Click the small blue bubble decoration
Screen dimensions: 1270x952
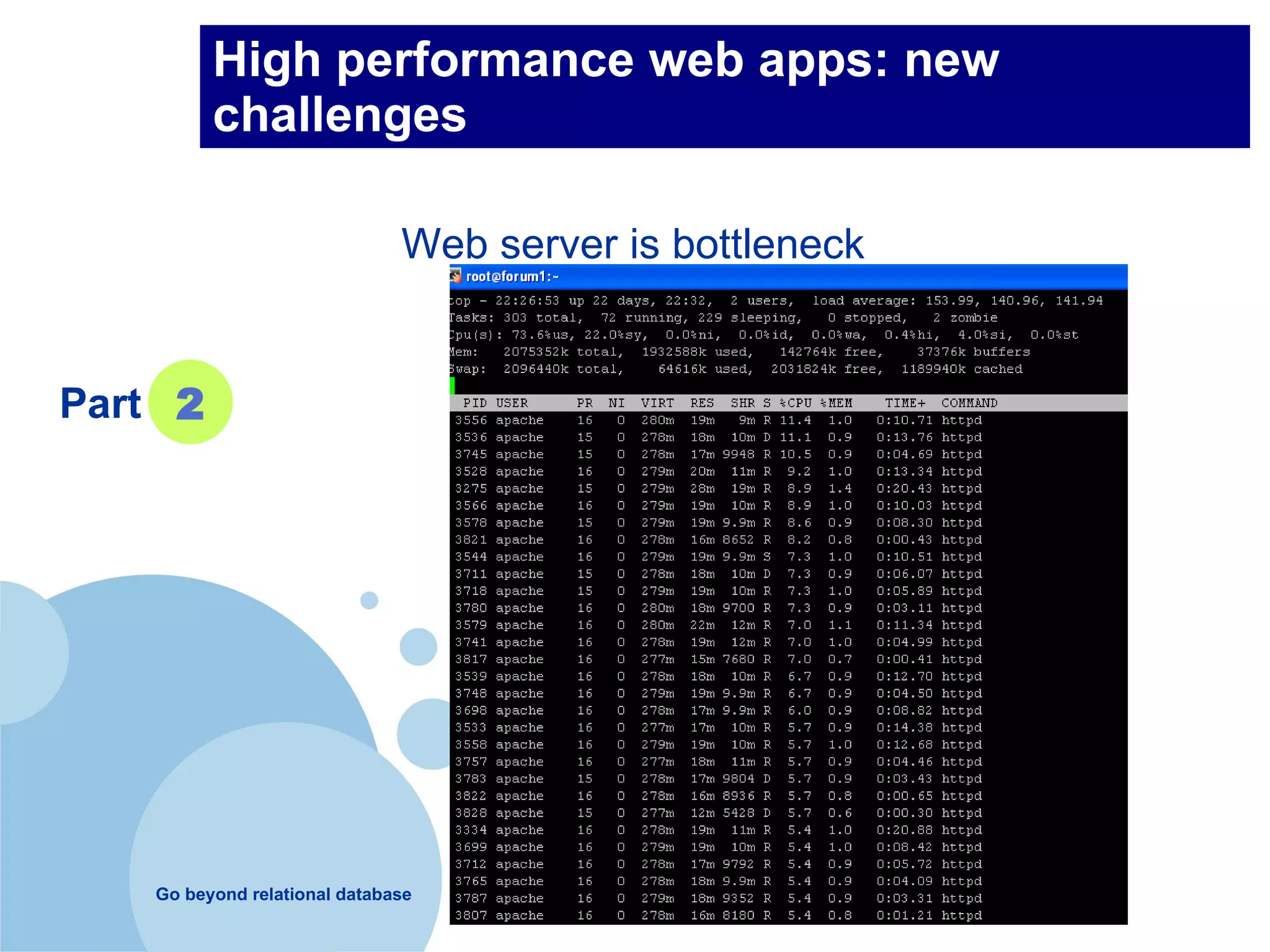(x=369, y=600)
